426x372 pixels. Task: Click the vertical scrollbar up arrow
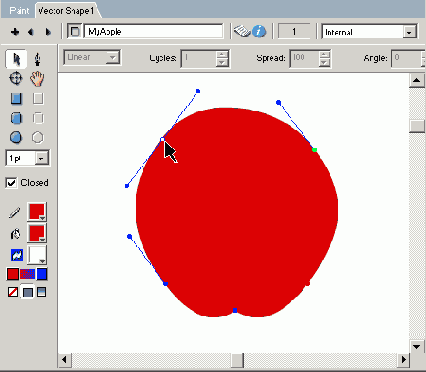[x=417, y=80]
